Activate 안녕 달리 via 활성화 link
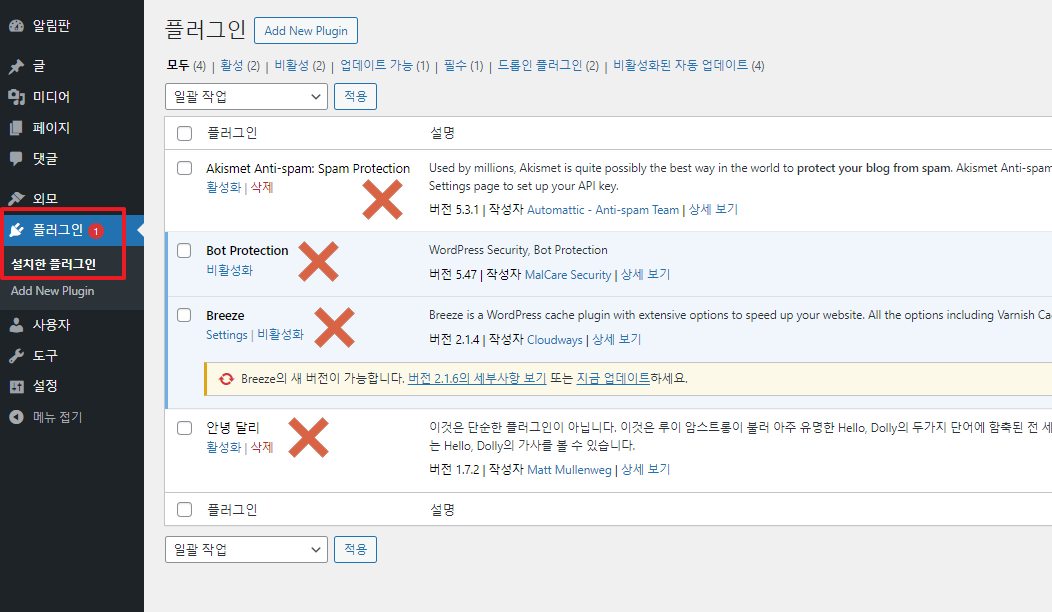1052x612 pixels. click(223, 447)
